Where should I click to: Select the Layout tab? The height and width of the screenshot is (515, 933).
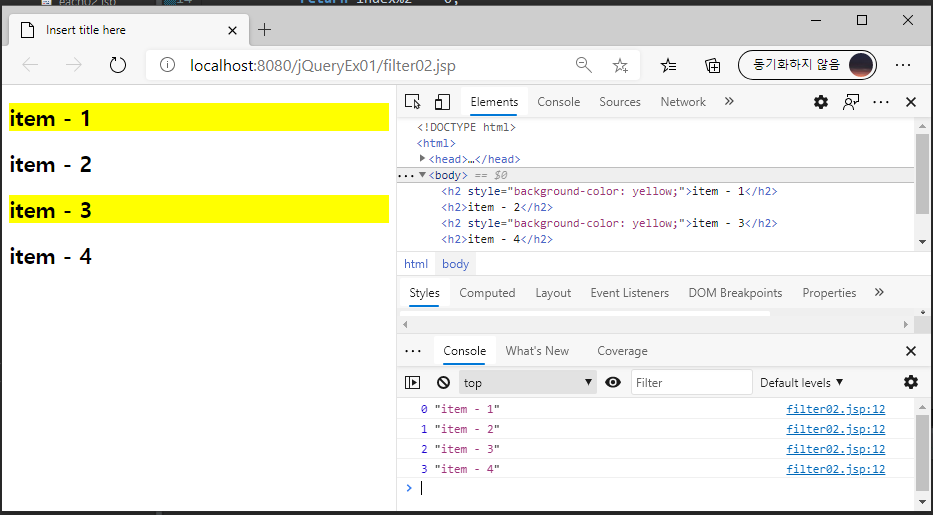pyautogui.click(x=553, y=293)
